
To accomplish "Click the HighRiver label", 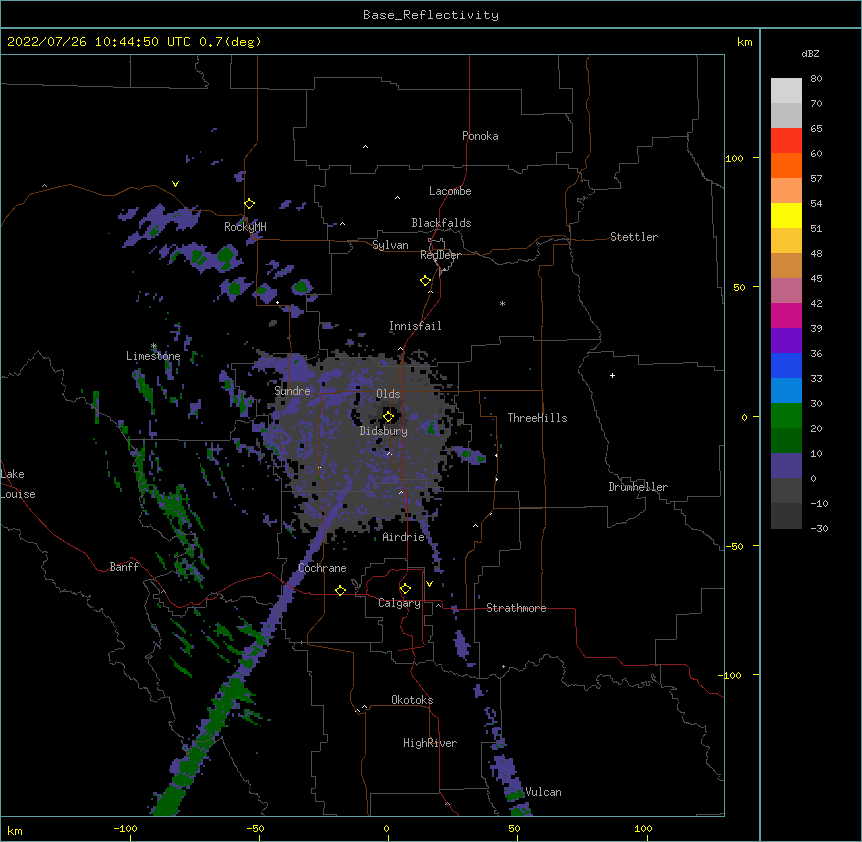I will click(430, 743).
